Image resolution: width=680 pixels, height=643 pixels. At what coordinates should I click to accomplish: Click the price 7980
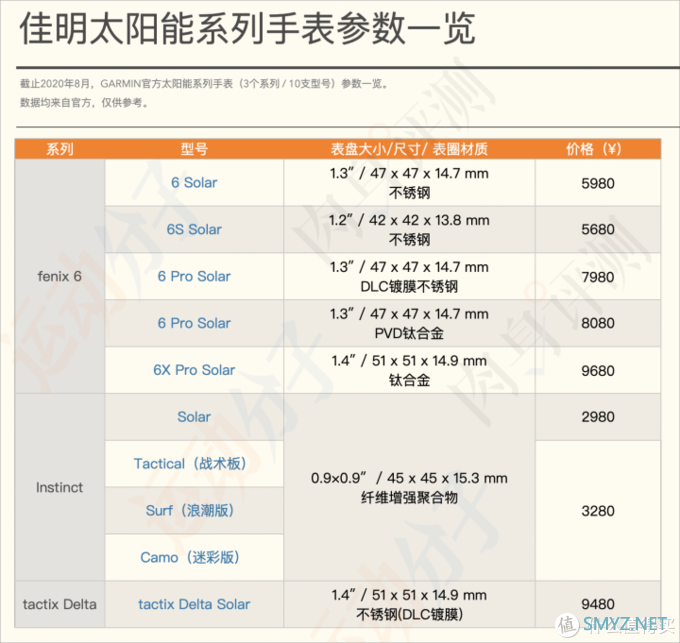point(598,277)
